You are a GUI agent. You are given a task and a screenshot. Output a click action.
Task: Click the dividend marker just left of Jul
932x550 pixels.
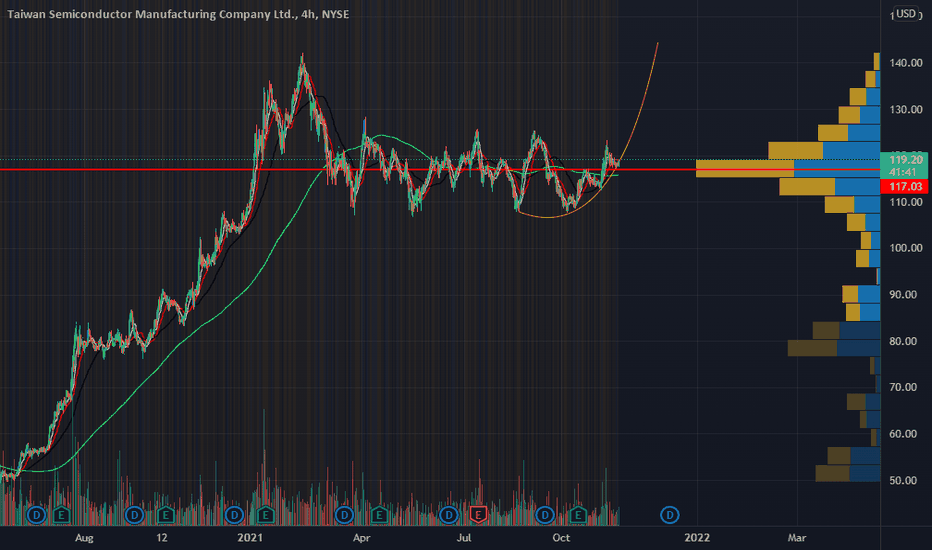[x=449, y=515]
